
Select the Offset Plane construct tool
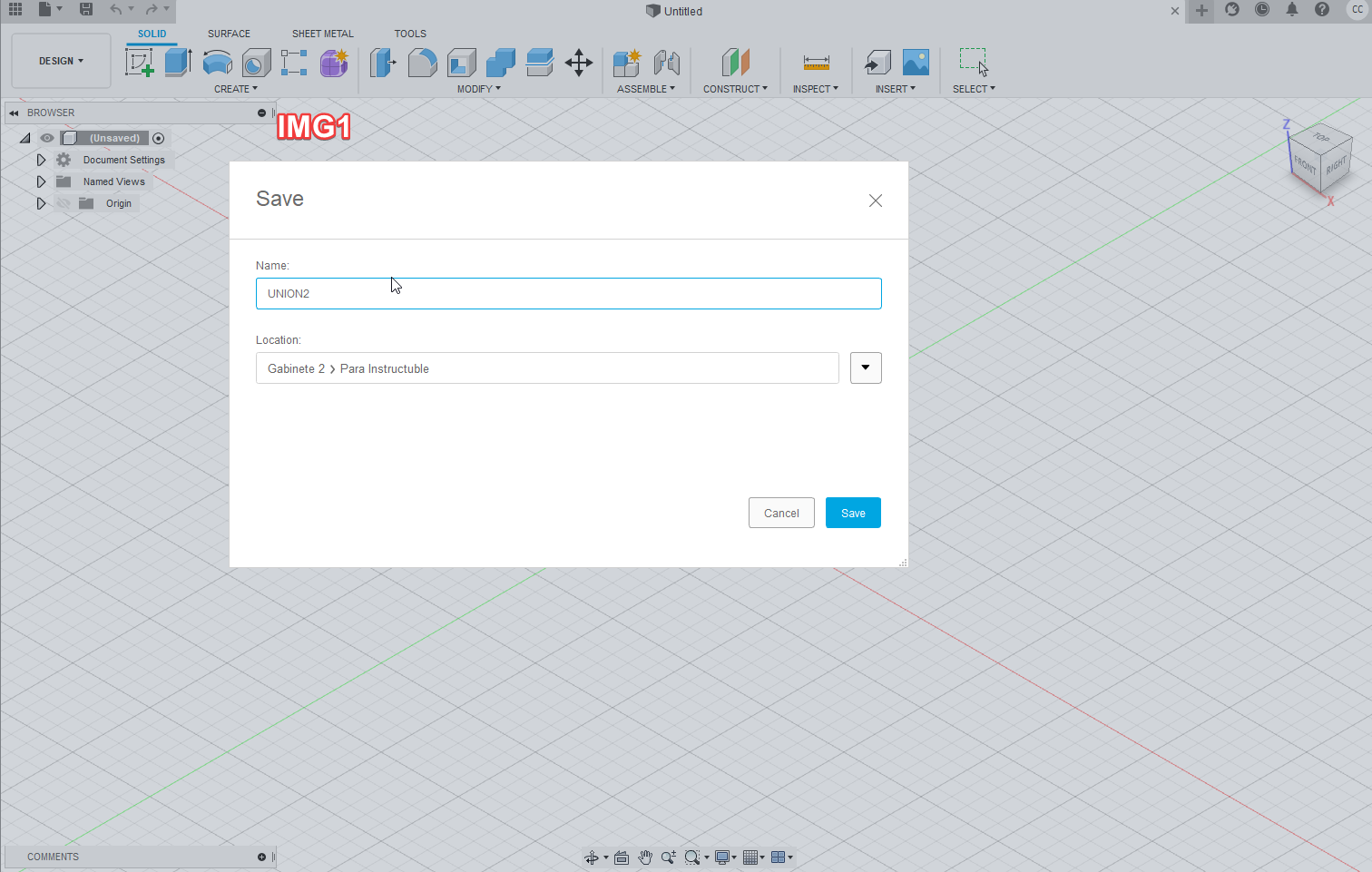736,63
